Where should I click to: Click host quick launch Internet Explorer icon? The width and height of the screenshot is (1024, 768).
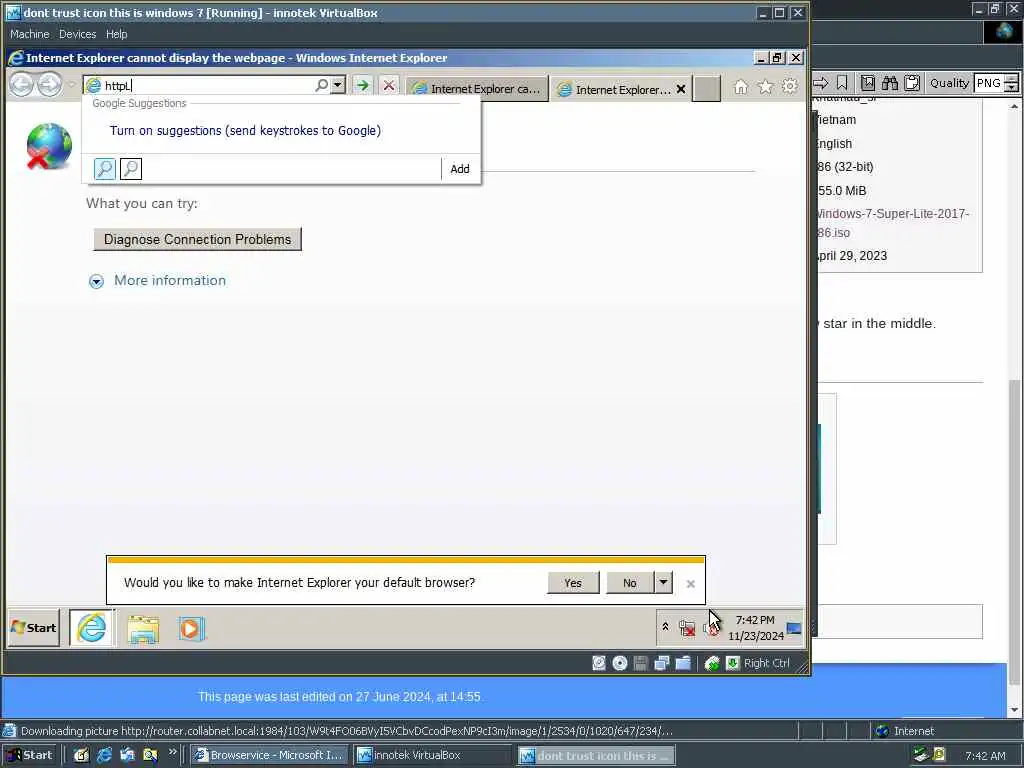(104, 756)
